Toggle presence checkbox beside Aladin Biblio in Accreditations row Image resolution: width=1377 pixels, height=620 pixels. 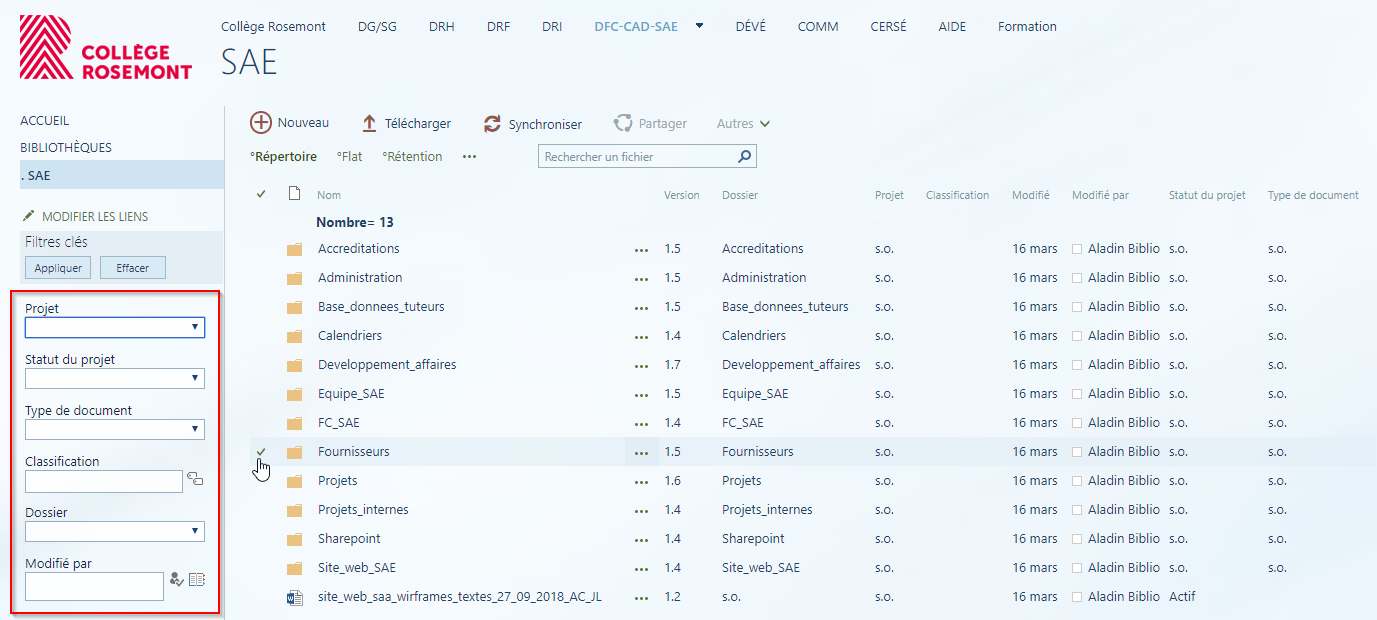1077,249
